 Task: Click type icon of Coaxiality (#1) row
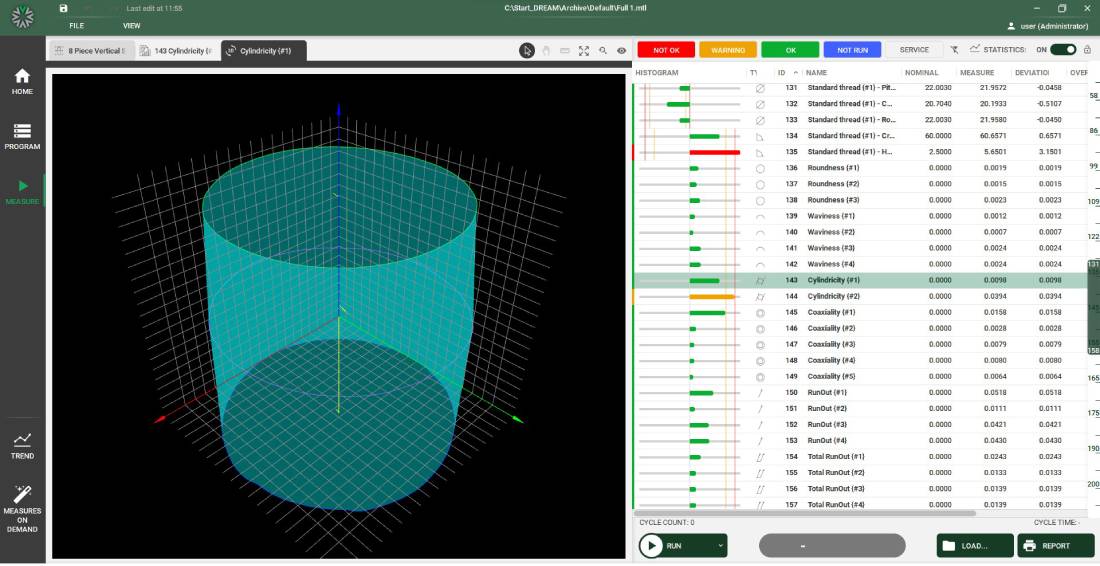click(x=760, y=313)
